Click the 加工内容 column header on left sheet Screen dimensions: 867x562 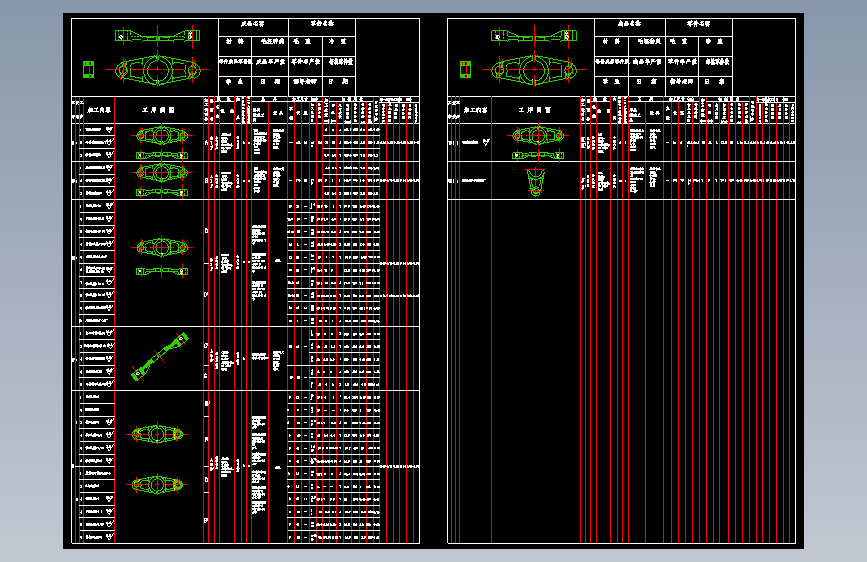[x=98, y=110]
